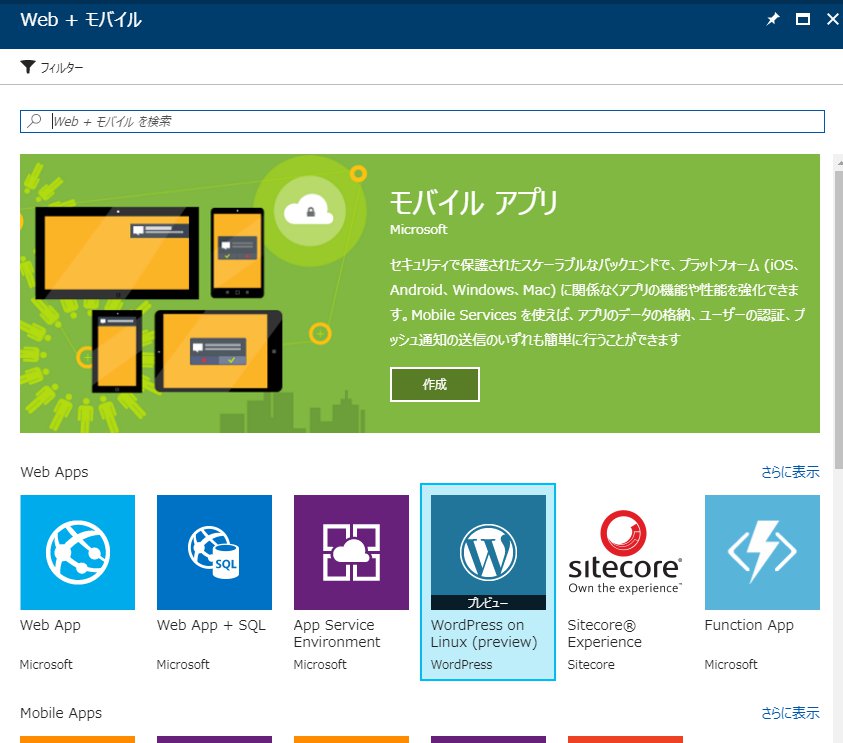Viewport: 843px width, 743px height.
Task: Close the Web + モバイル blade
Action: (832, 20)
